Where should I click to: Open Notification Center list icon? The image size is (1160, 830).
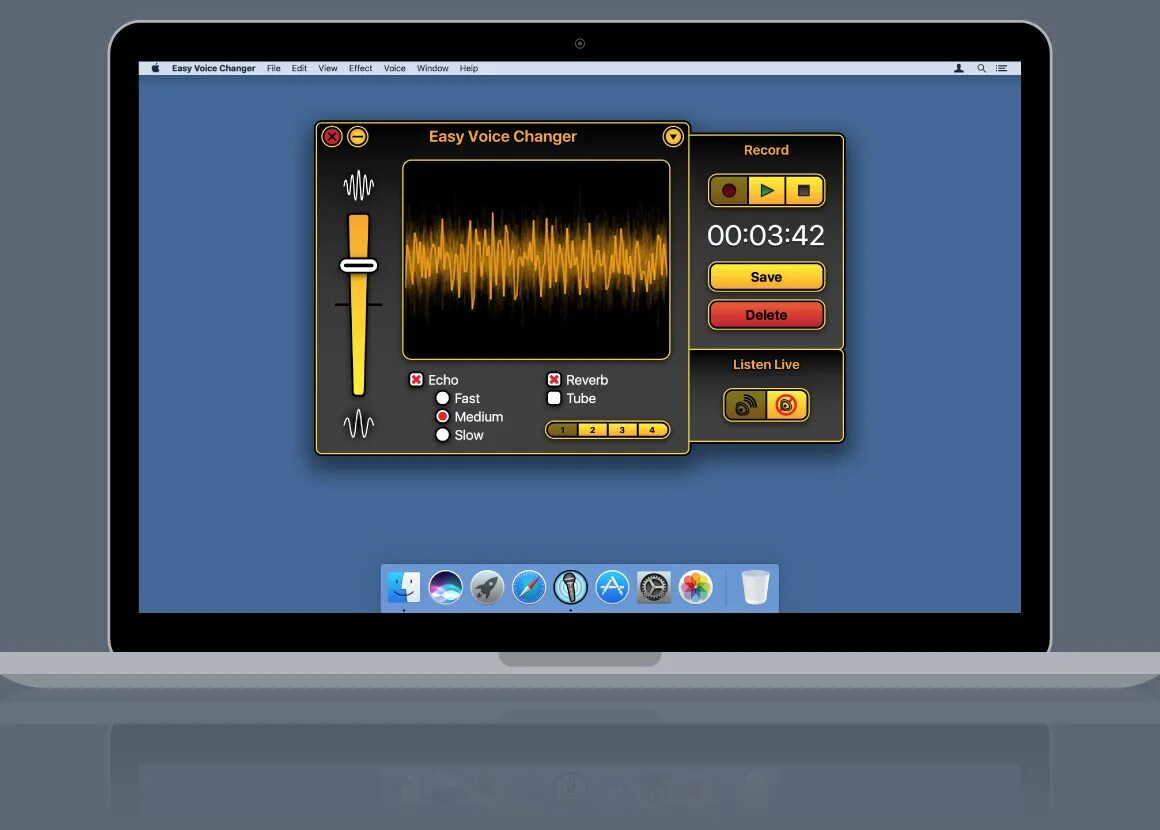pyautogui.click(x=1002, y=68)
